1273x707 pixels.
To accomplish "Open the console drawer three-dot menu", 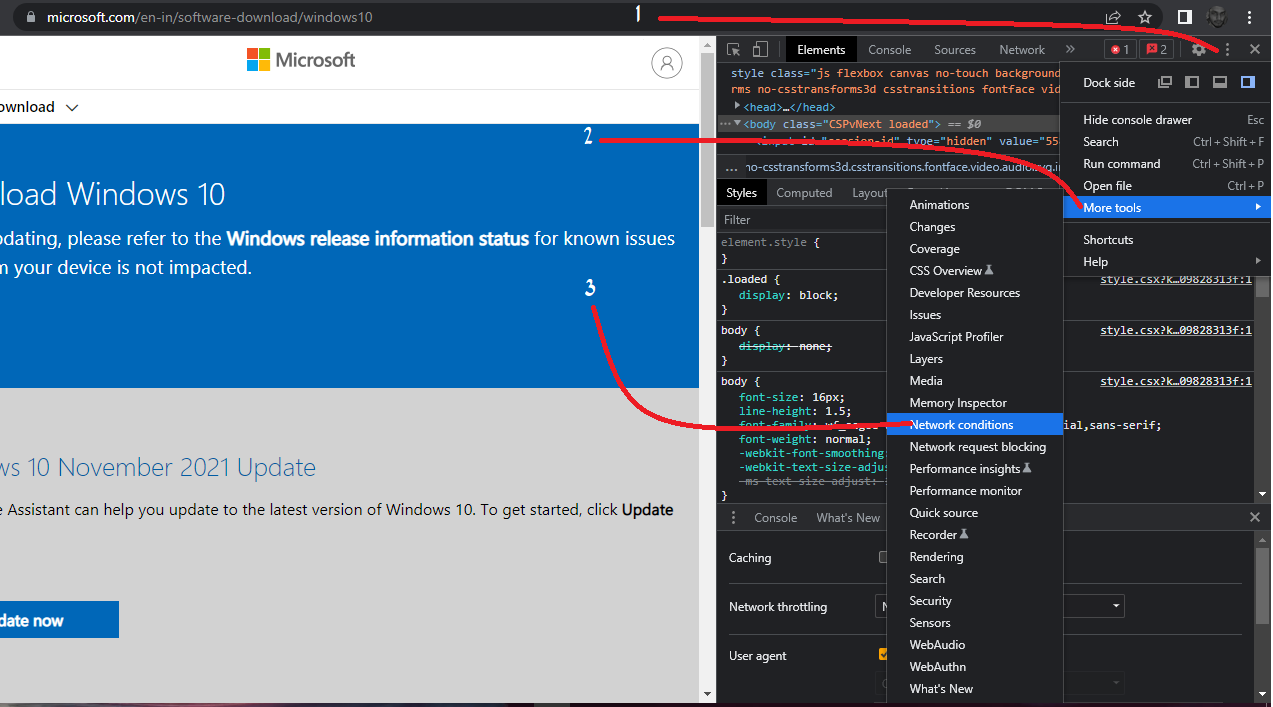I will click(x=733, y=517).
